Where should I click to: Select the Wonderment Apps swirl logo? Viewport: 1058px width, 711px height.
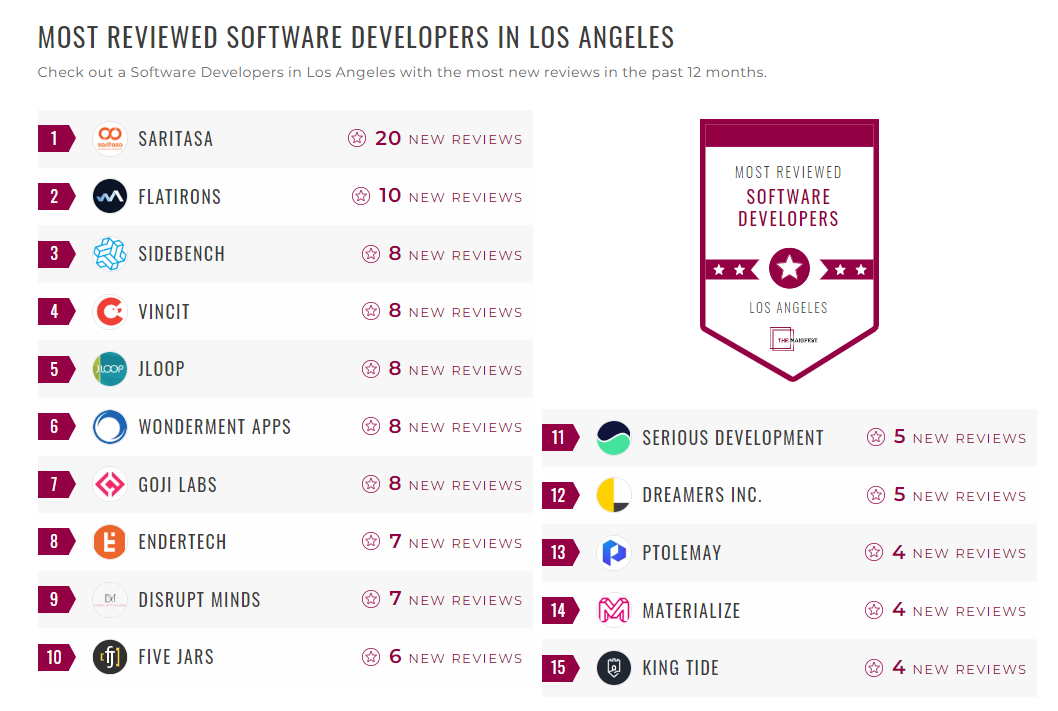coord(109,426)
